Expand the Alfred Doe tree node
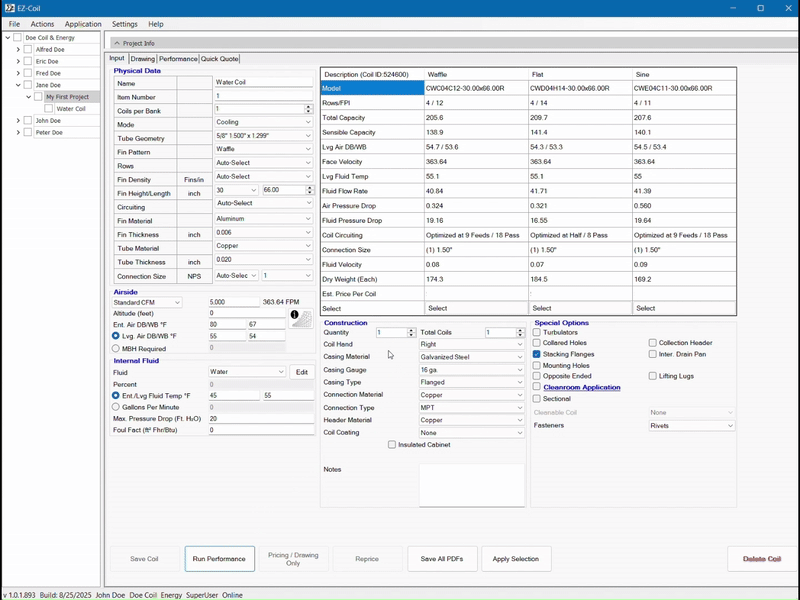 pyautogui.click(x=18, y=49)
